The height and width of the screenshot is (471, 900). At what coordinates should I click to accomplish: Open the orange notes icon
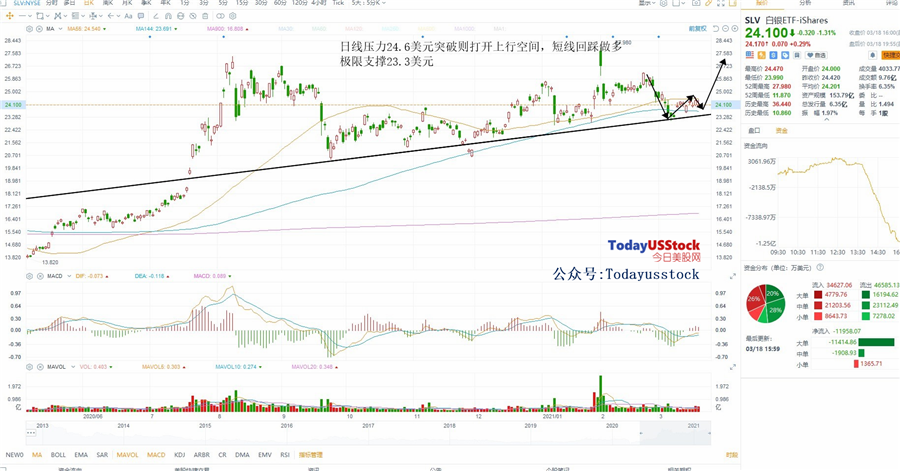click(733, 3)
